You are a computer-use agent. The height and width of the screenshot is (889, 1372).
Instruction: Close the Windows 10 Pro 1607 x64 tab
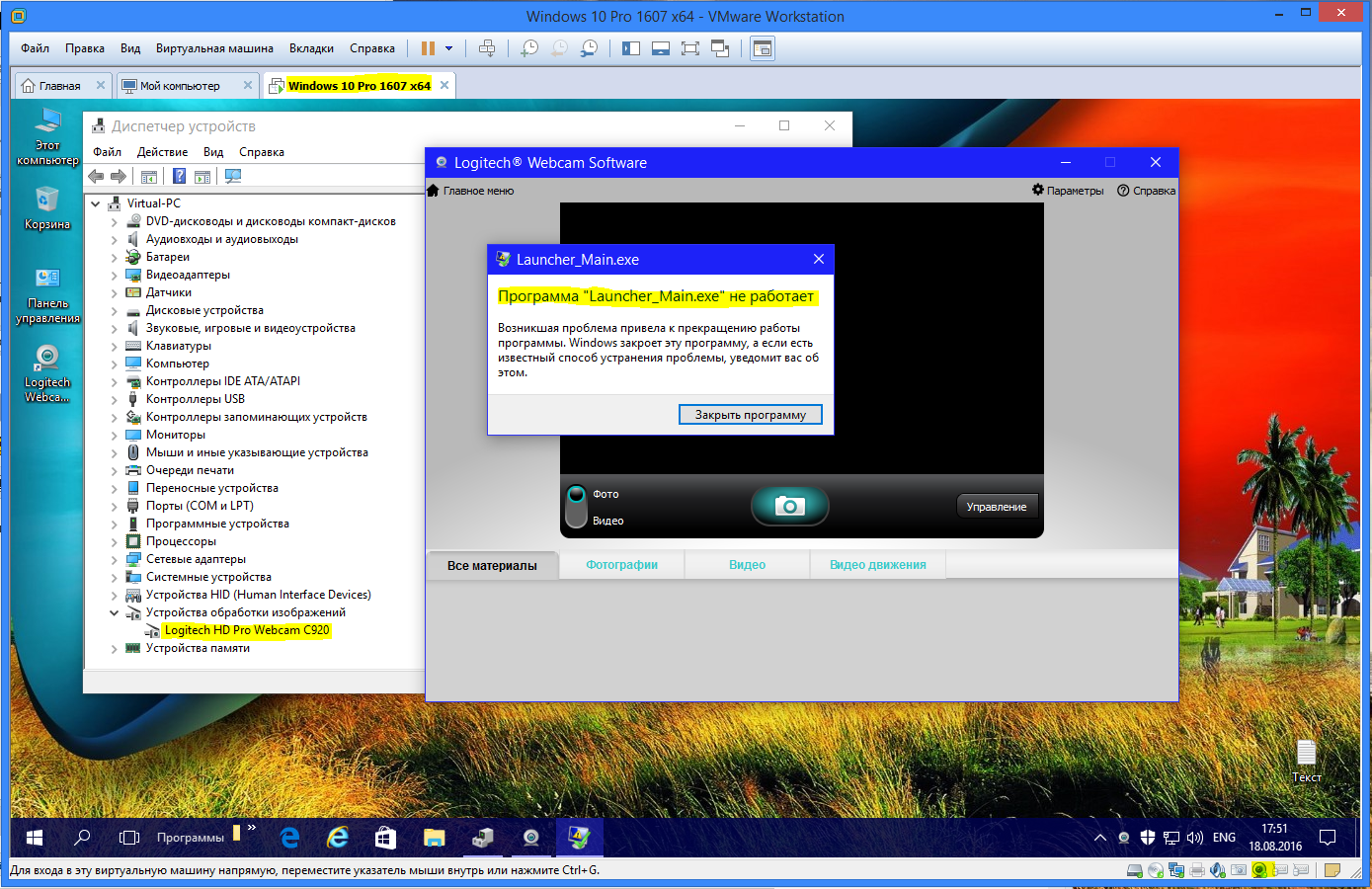(444, 85)
